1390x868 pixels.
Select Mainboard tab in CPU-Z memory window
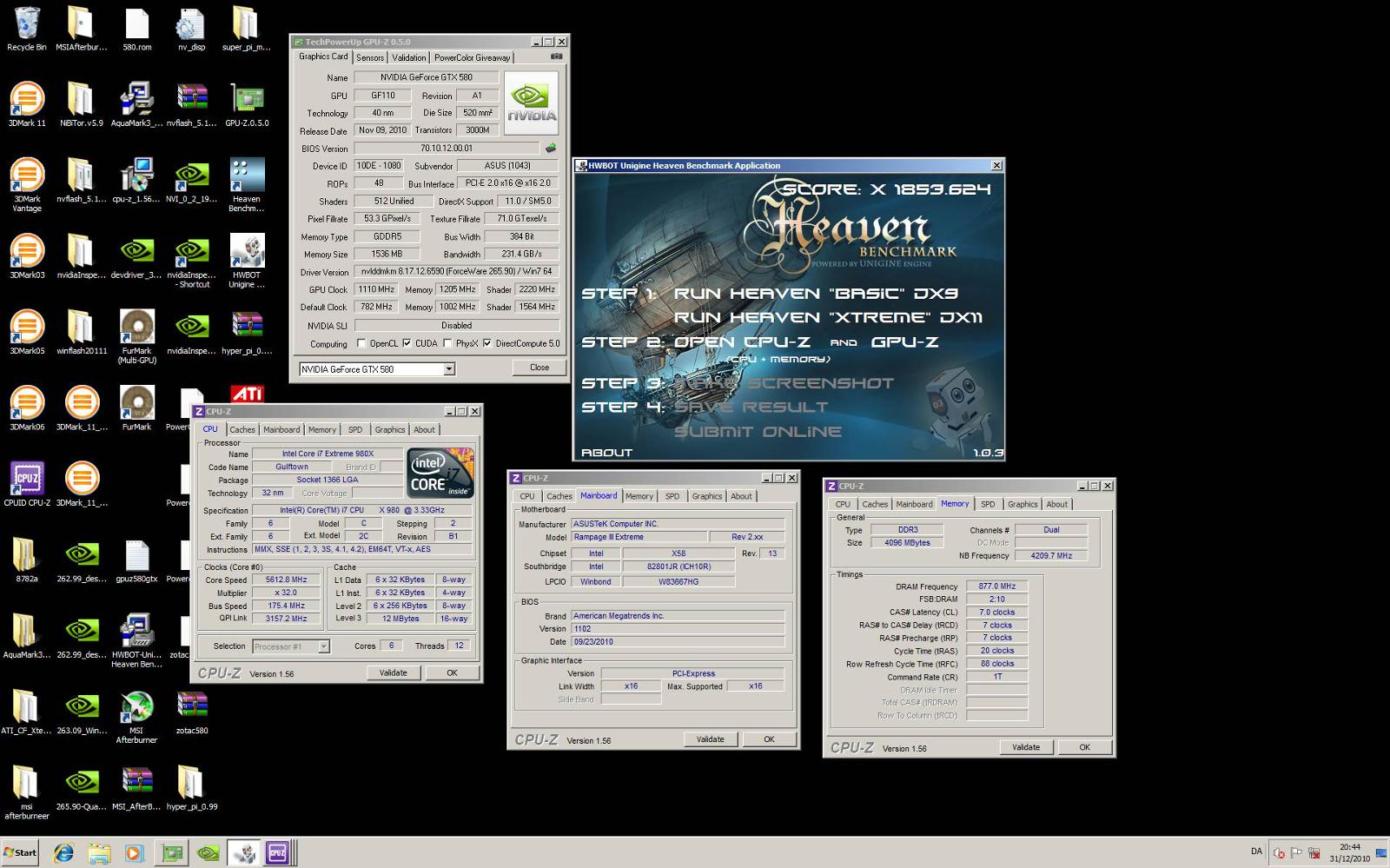coord(914,504)
